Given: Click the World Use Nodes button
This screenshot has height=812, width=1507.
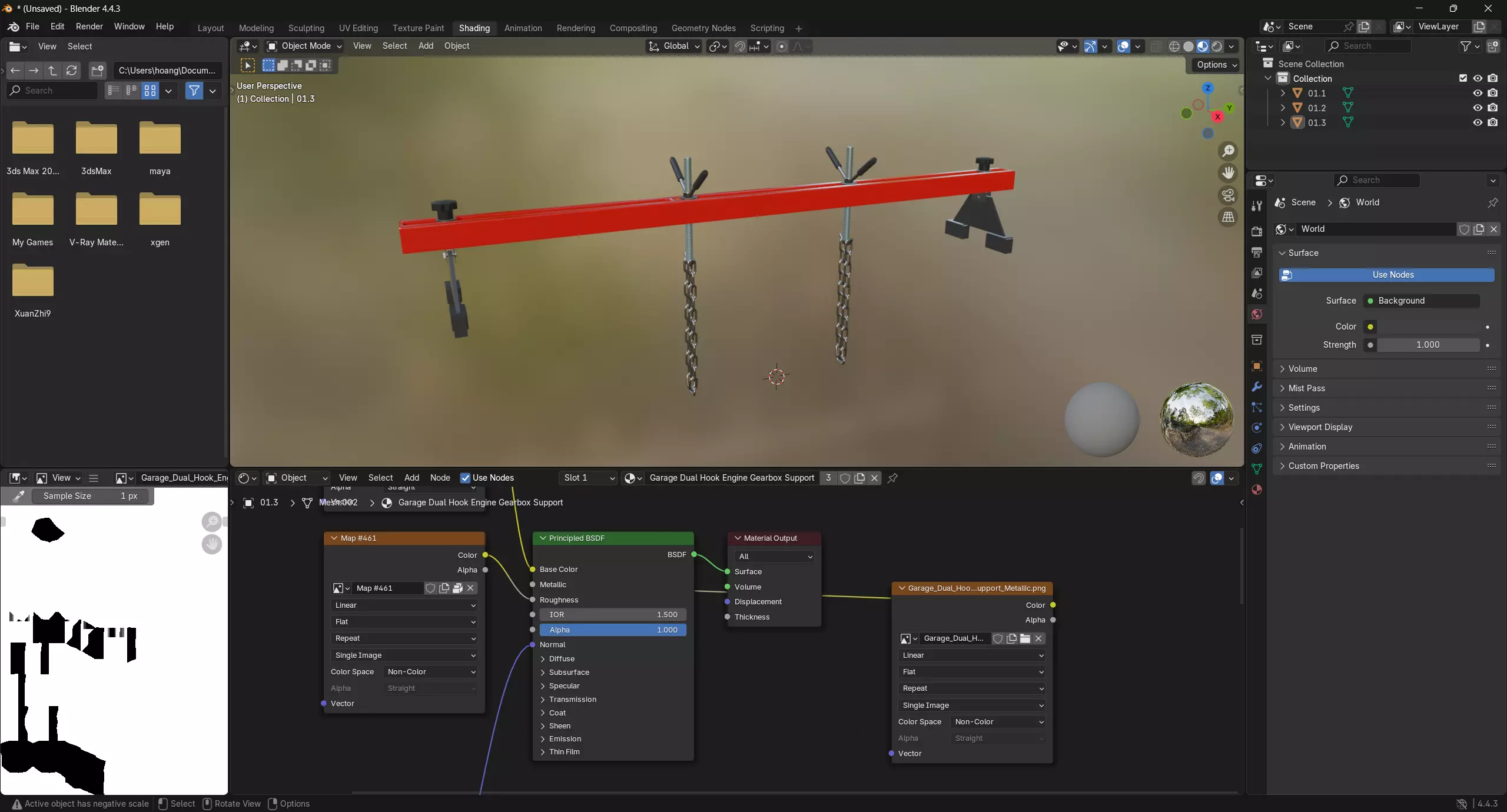Looking at the screenshot, I should 1392,275.
